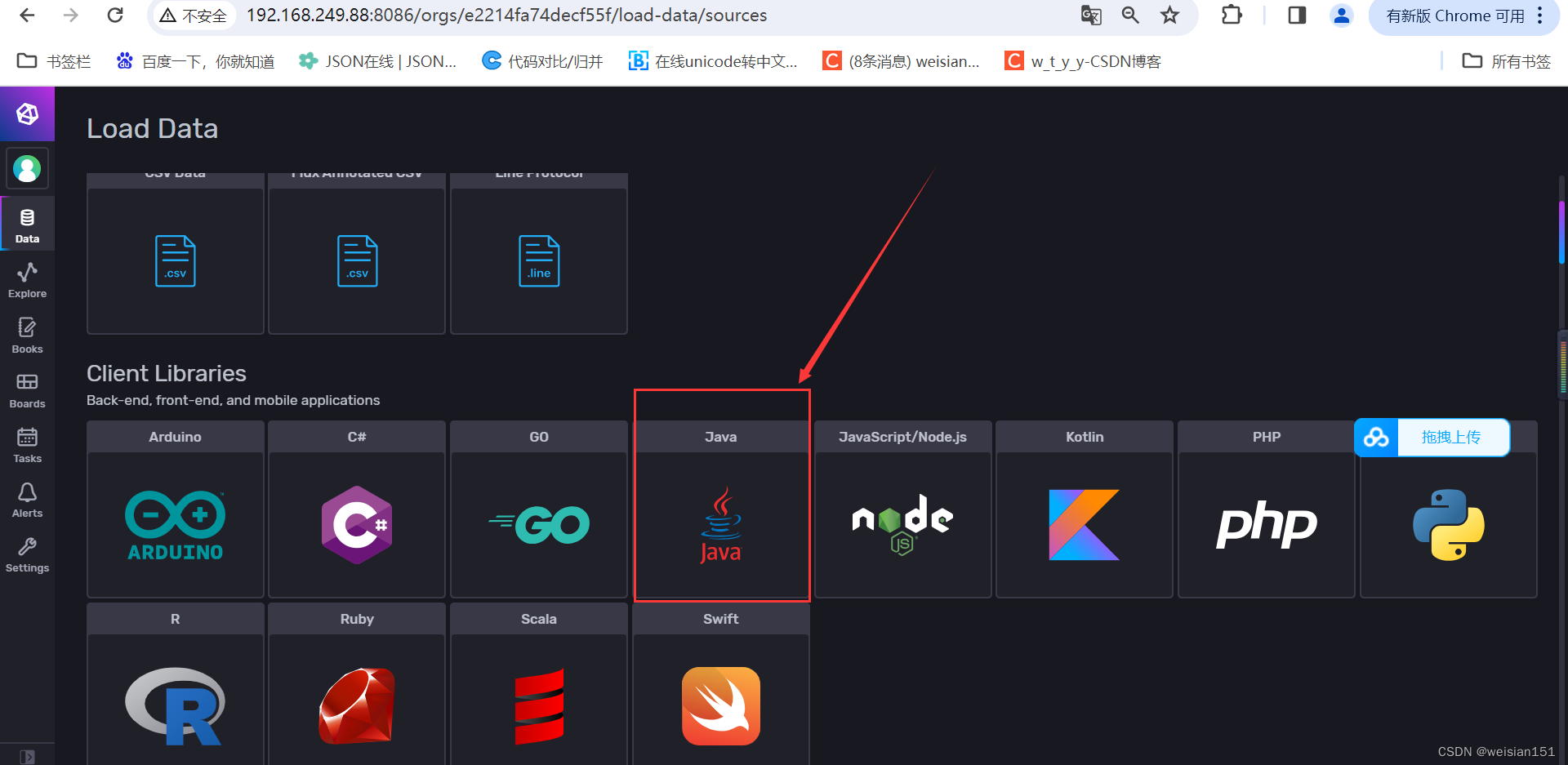Click the address bar URL

[506, 16]
